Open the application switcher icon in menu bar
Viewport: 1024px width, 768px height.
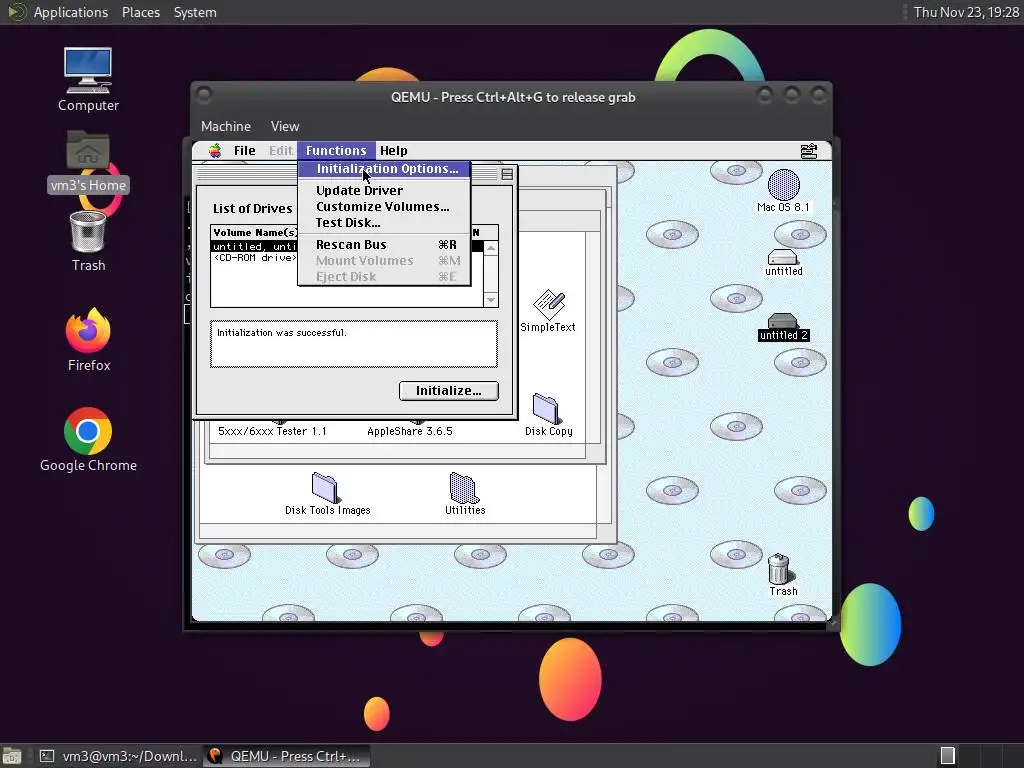[x=808, y=151]
